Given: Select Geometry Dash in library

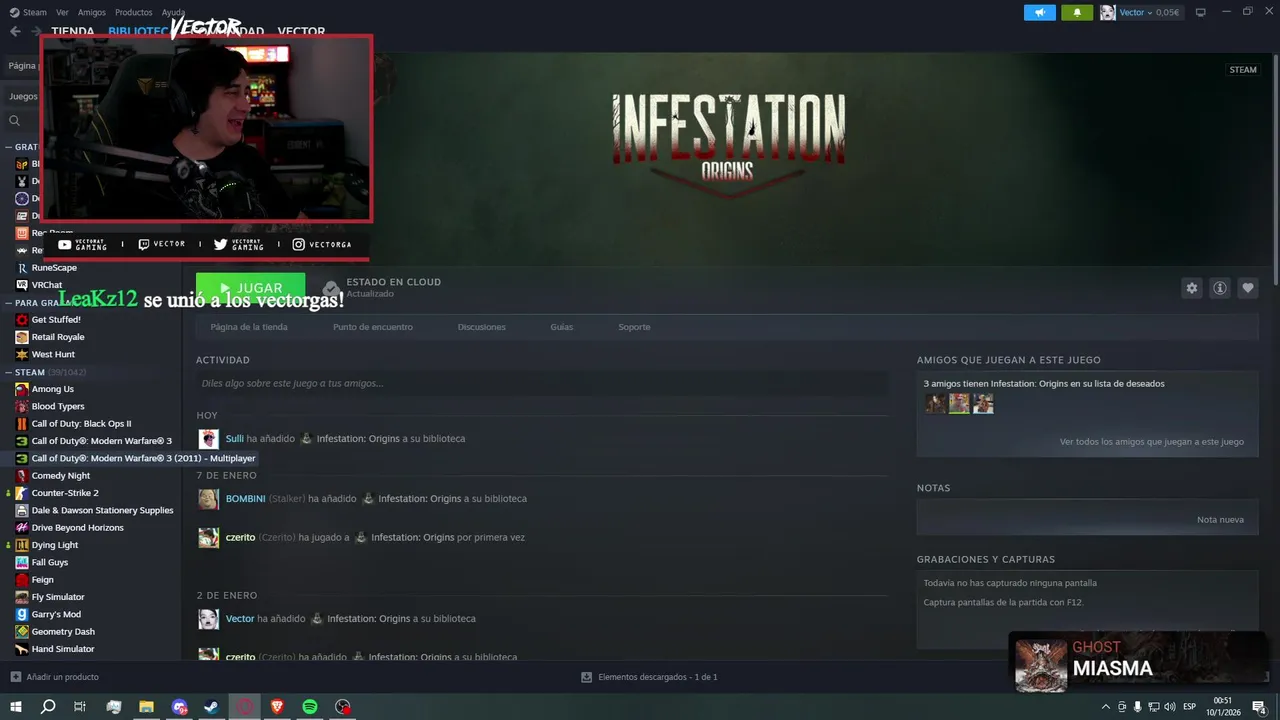Looking at the screenshot, I should coord(63,632).
